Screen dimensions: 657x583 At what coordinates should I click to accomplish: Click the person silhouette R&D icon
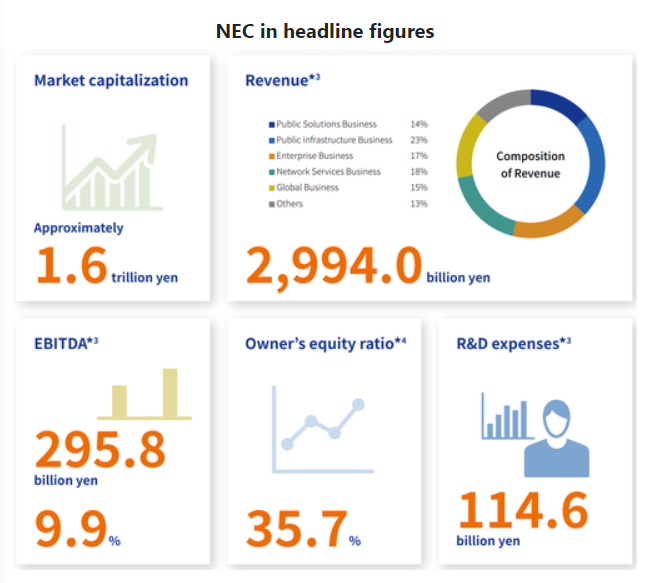point(555,438)
